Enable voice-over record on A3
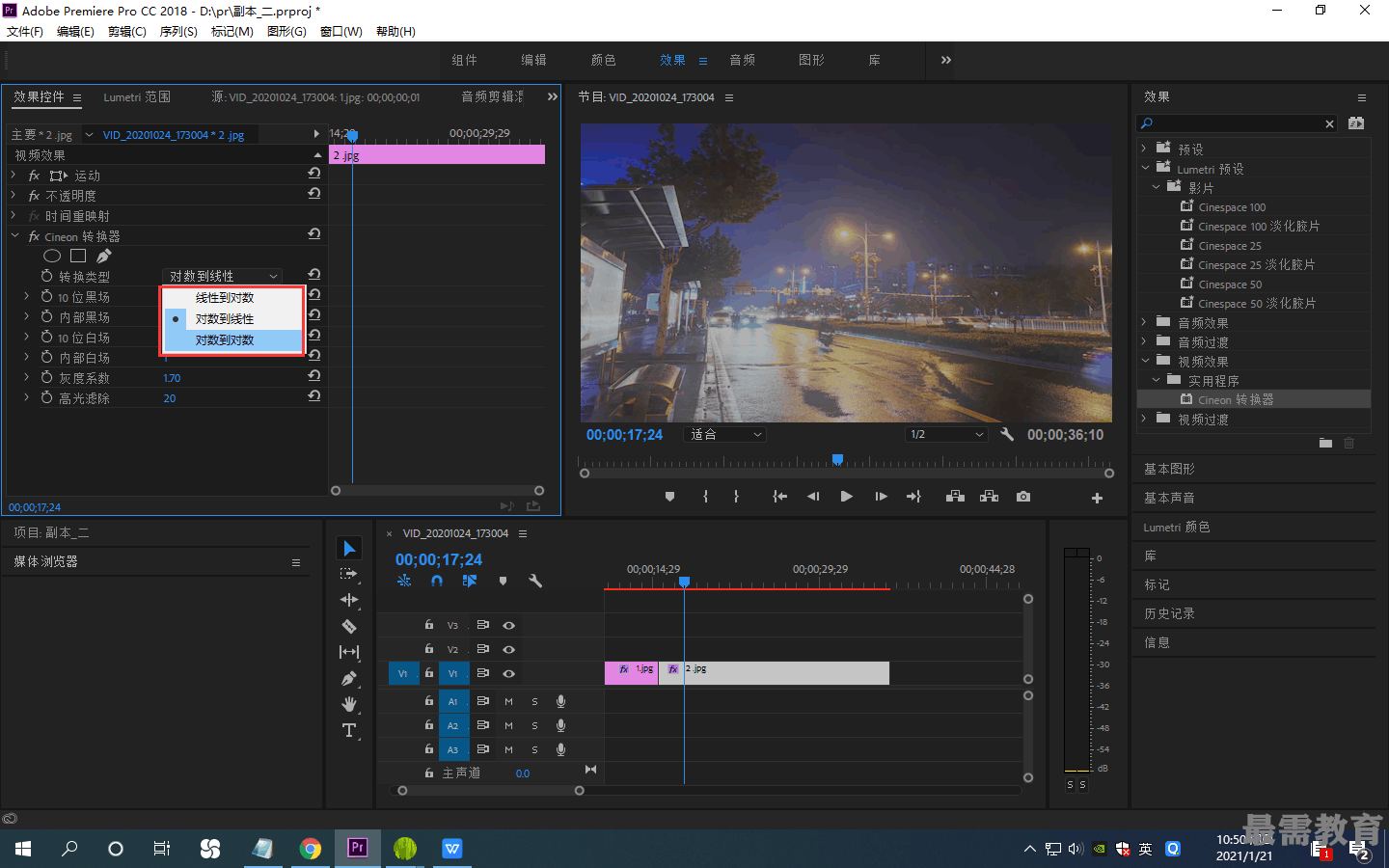 click(560, 749)
